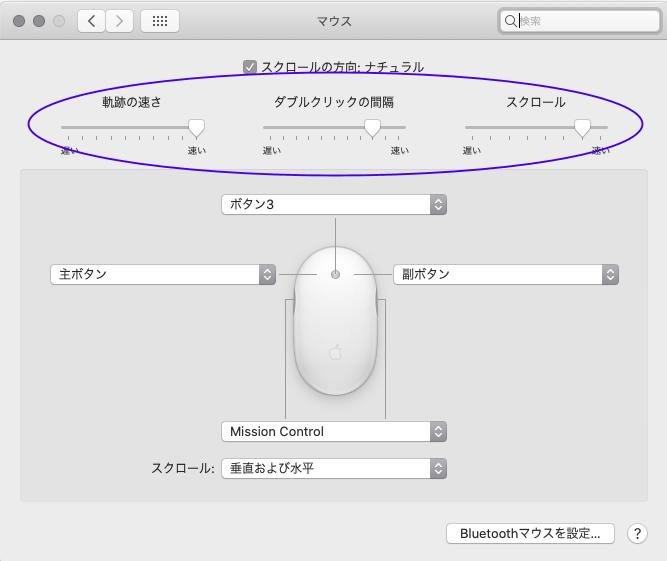Click the minimize window button
This screenshot has width=667, height=561.
tap(39, 21)
